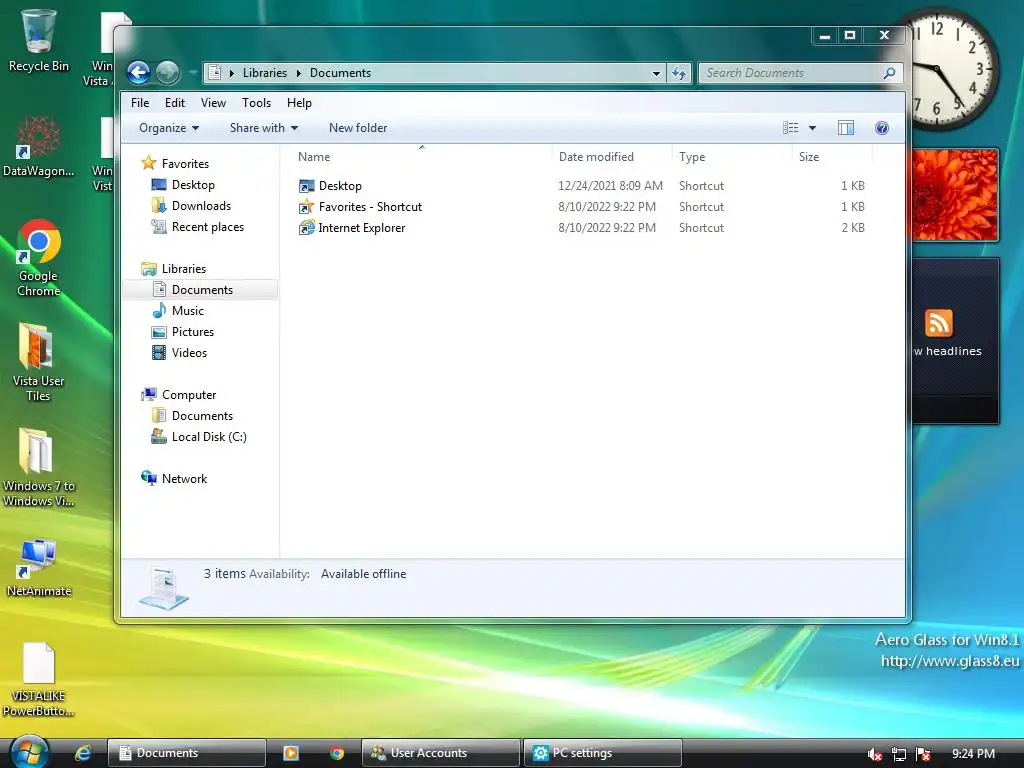Select the Favorites - Shortcut file
This screenshot has height=768, width=1024.
[360, 206]
